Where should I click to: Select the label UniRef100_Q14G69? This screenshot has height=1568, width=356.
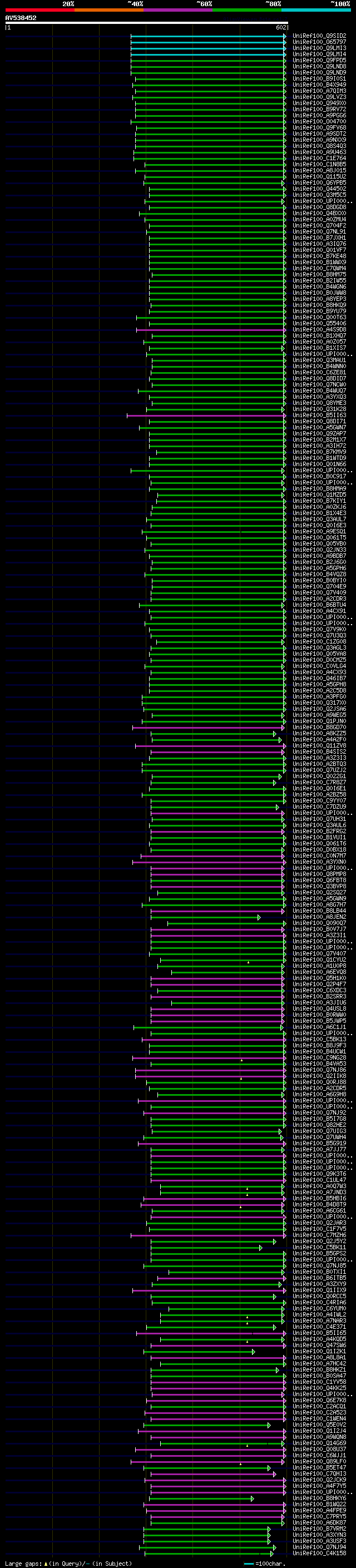(x=319, y=1443)
